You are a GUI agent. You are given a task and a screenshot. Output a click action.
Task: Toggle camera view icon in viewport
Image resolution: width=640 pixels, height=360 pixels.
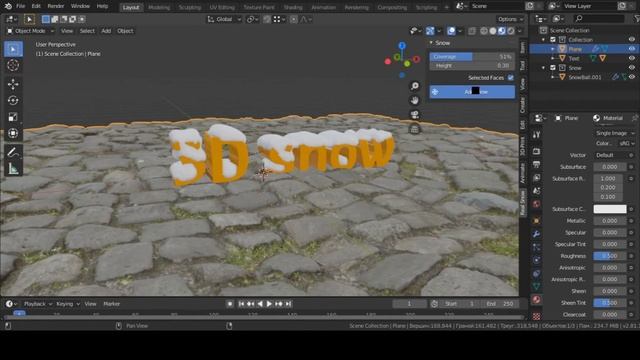click(x=415, y=115)
